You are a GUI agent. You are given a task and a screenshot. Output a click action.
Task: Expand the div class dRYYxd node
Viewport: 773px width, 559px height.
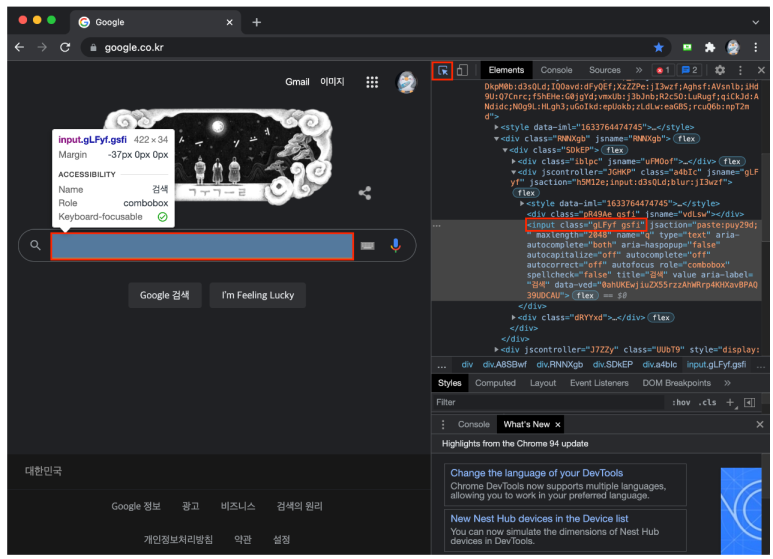513,317
